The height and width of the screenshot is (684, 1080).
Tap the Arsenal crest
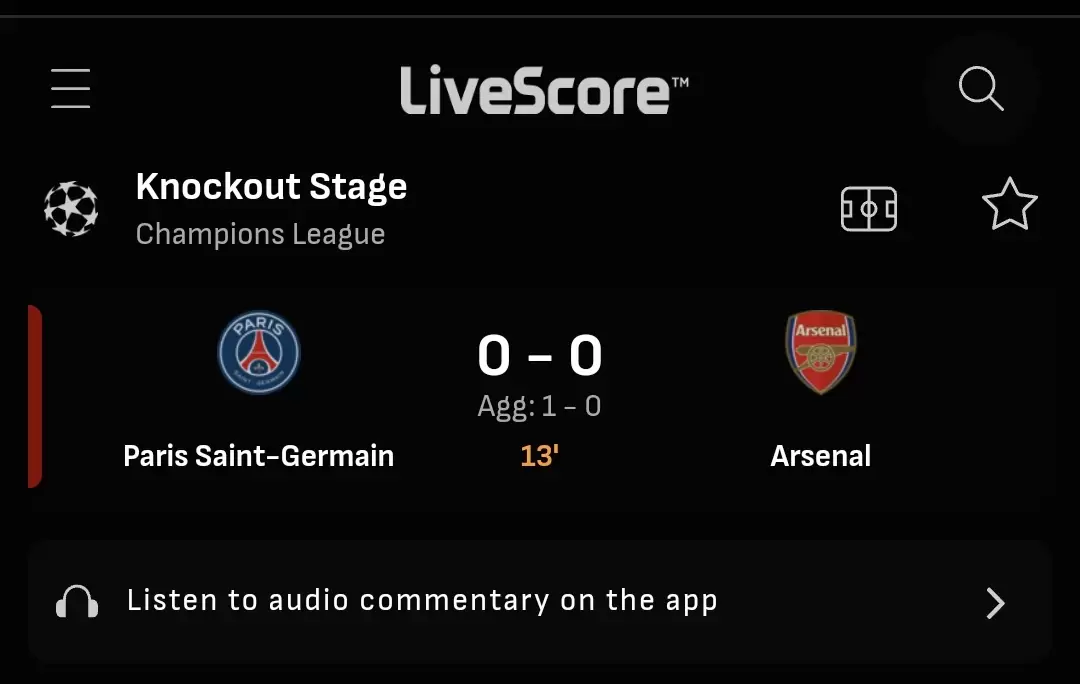820,352
